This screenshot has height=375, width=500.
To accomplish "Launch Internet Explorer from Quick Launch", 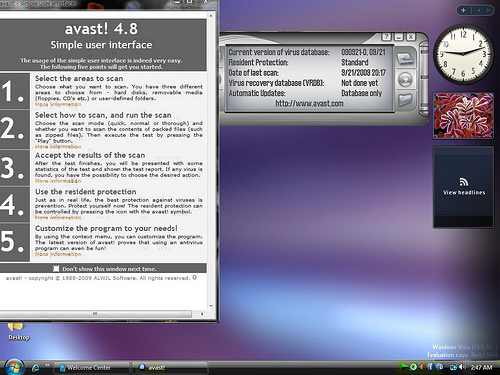I will tap(35, 368).
